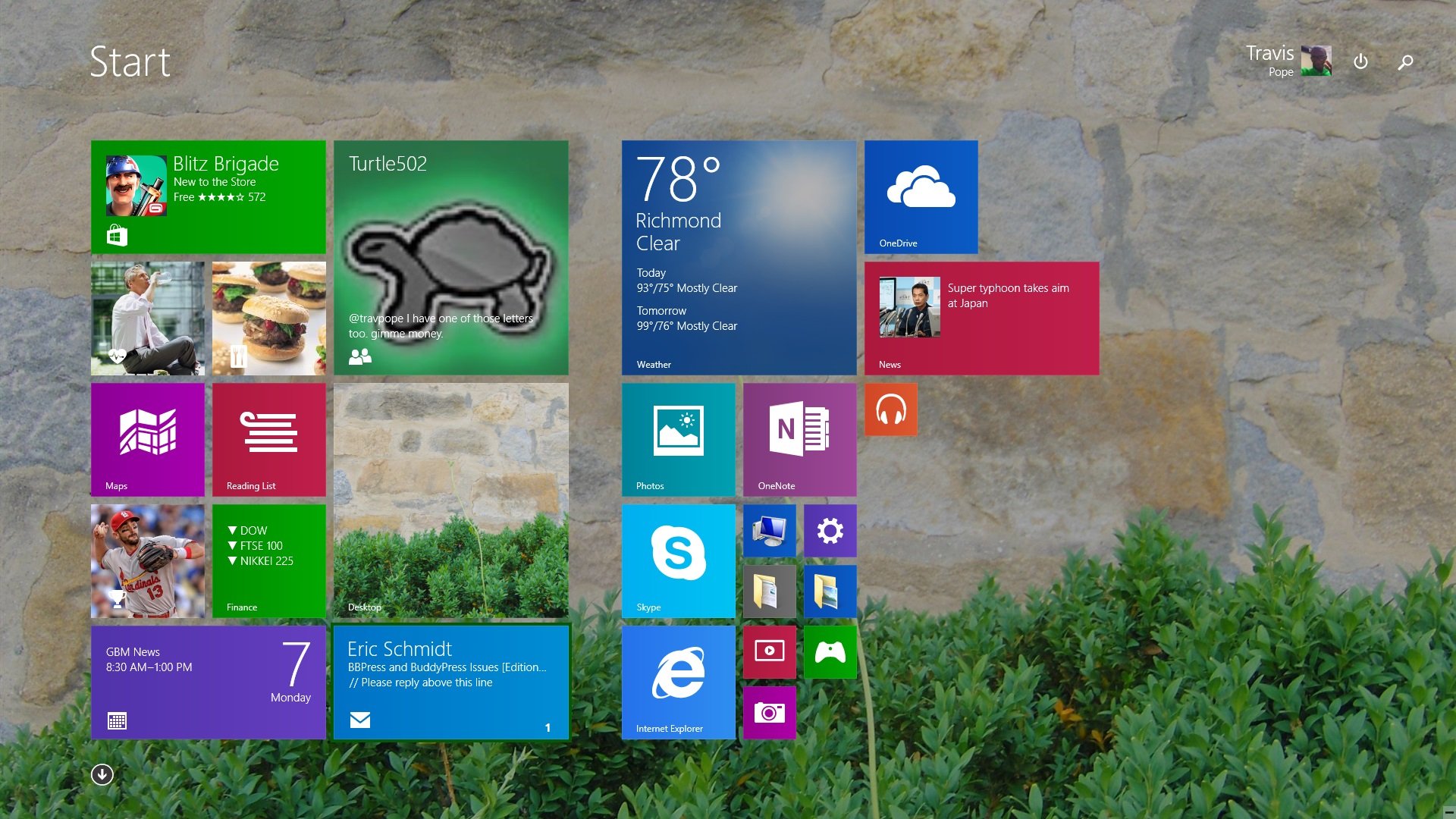The image size is (1456, 819).
Task: Launch the Maps app tile
Action: (148, 440)
